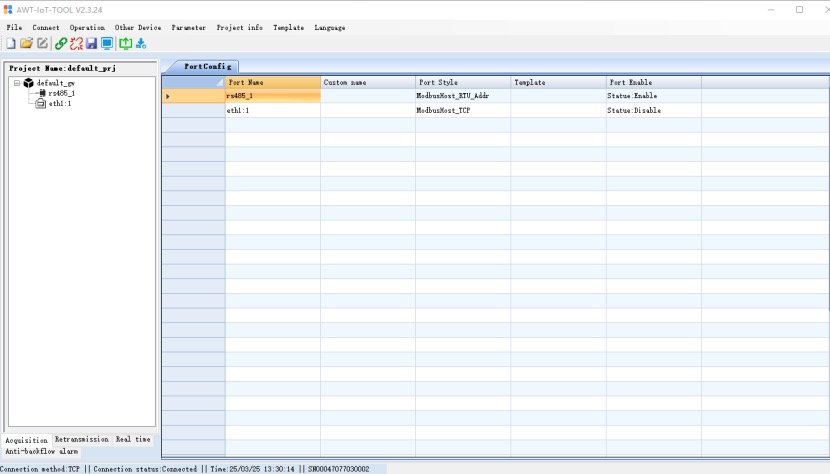Open the Parameter menu
This screenshot has height=474, width=830.
click(188, 28)
